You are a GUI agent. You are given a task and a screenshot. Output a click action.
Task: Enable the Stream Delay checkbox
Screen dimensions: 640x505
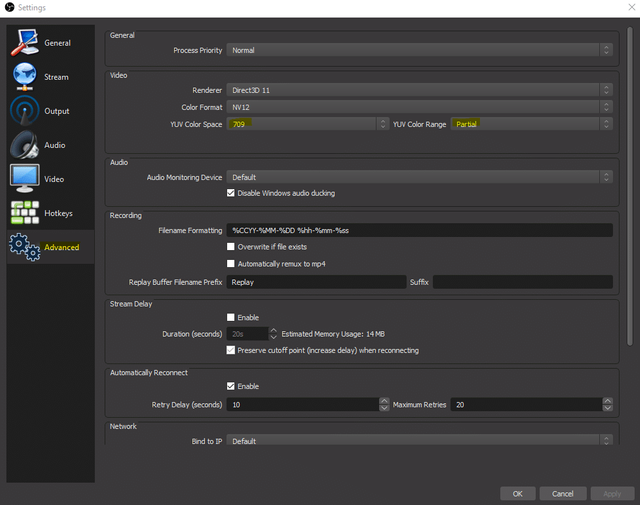pos(231,317)
